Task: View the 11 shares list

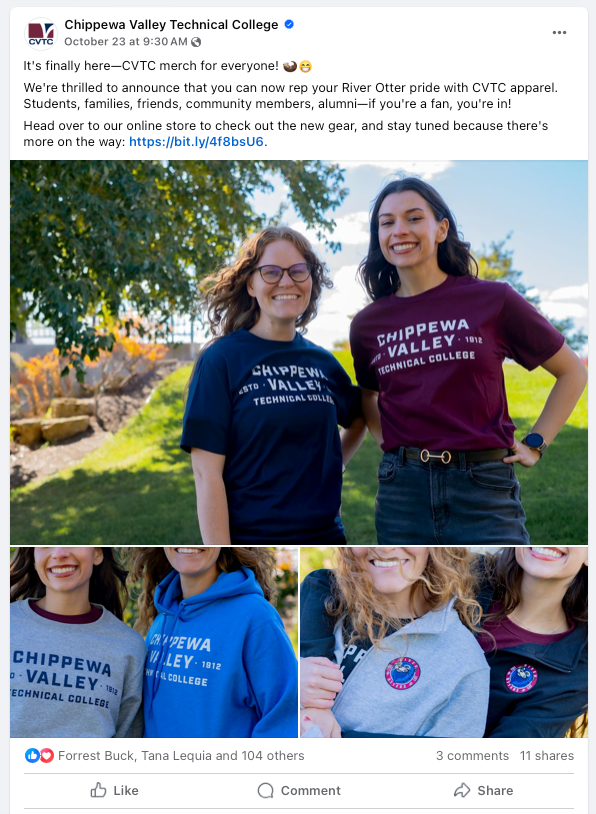Action: click(547, 755)
